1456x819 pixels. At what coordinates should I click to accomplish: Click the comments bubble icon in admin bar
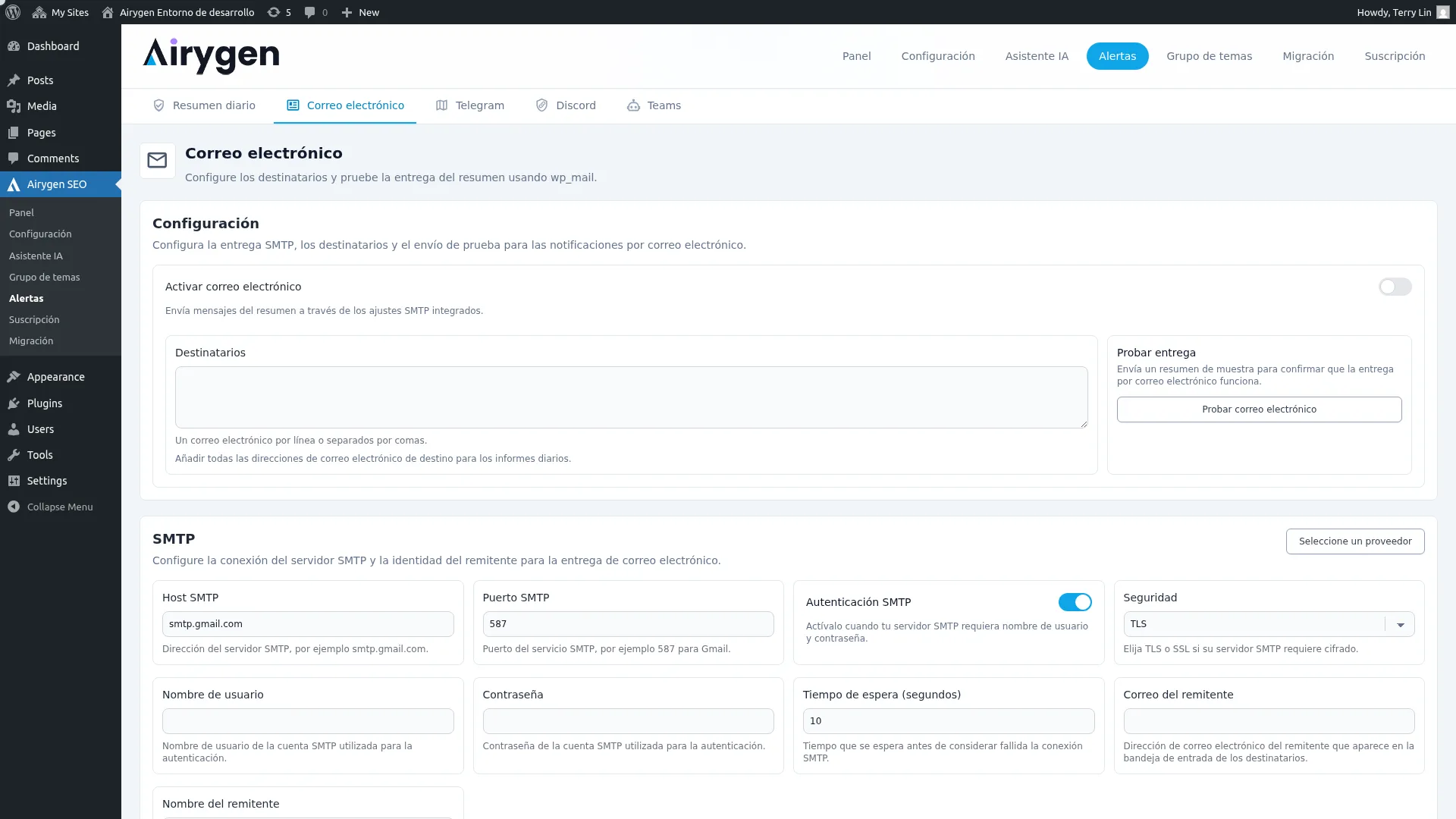click(x=309, y=12)
